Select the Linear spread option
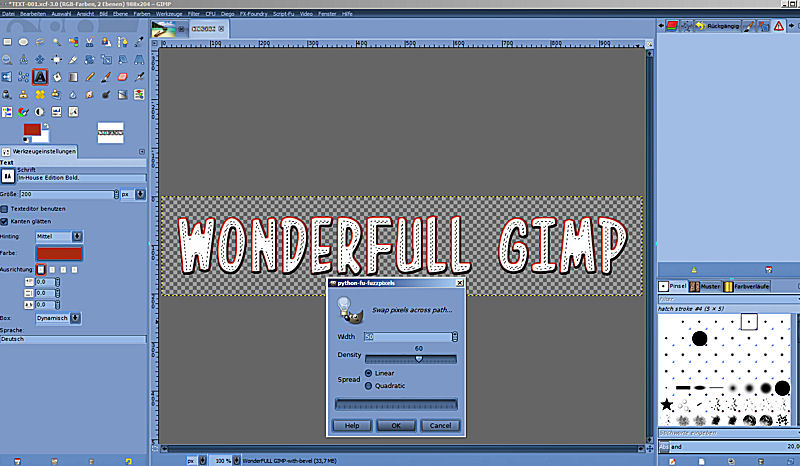Image resolution: width=800 pixels, height=466 pixels. tap(368, 373)
